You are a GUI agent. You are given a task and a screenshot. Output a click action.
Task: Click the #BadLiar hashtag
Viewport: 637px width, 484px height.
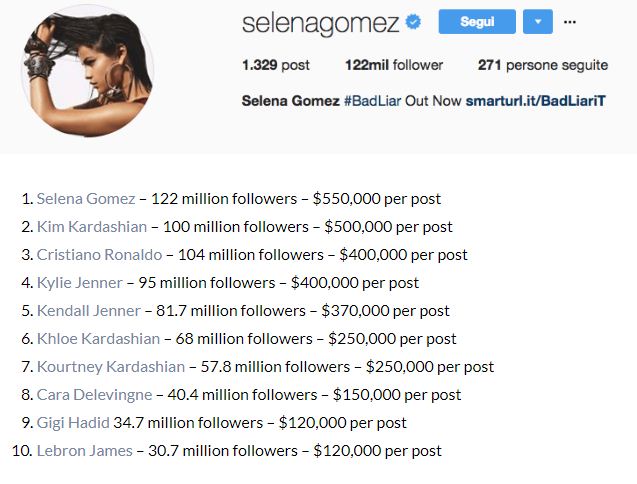[373, 100]
